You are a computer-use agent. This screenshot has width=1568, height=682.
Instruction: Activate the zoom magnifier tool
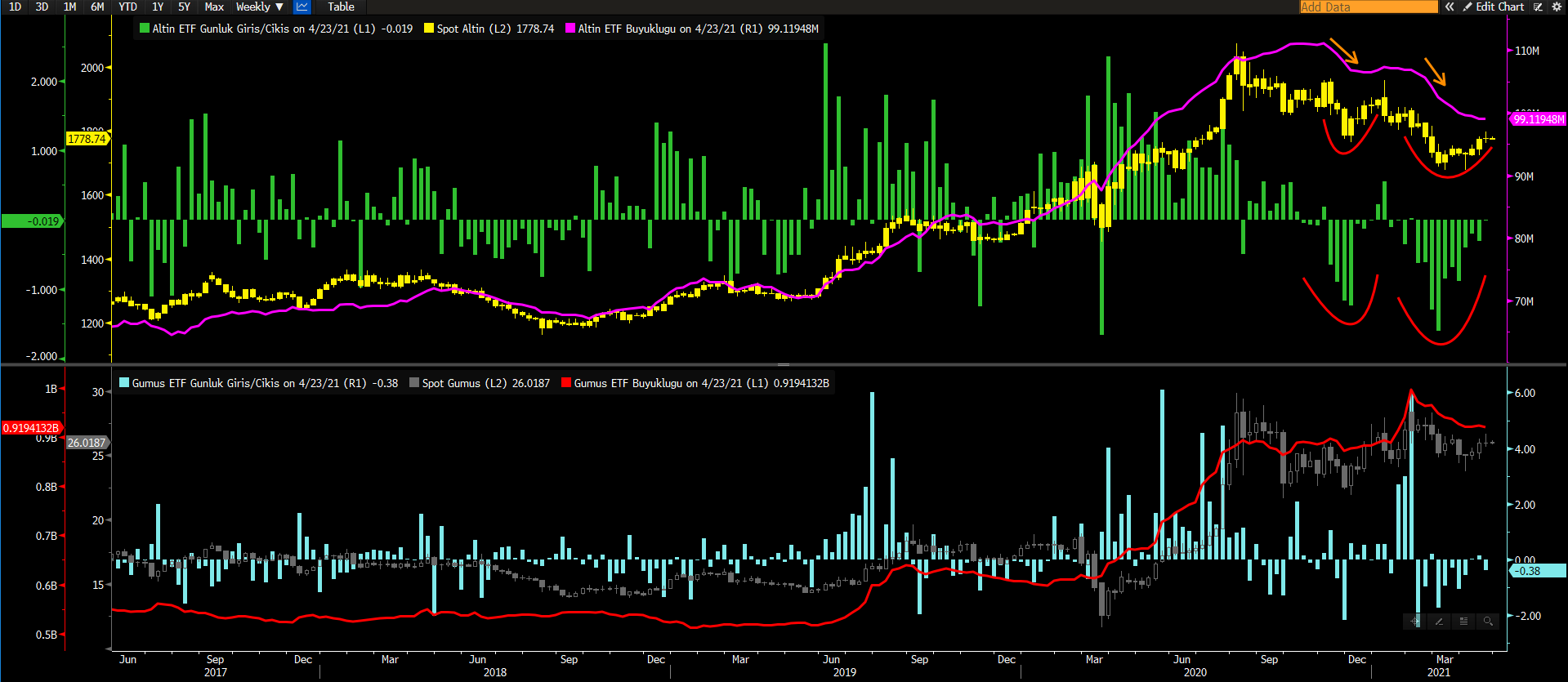tap(1488, 622)
